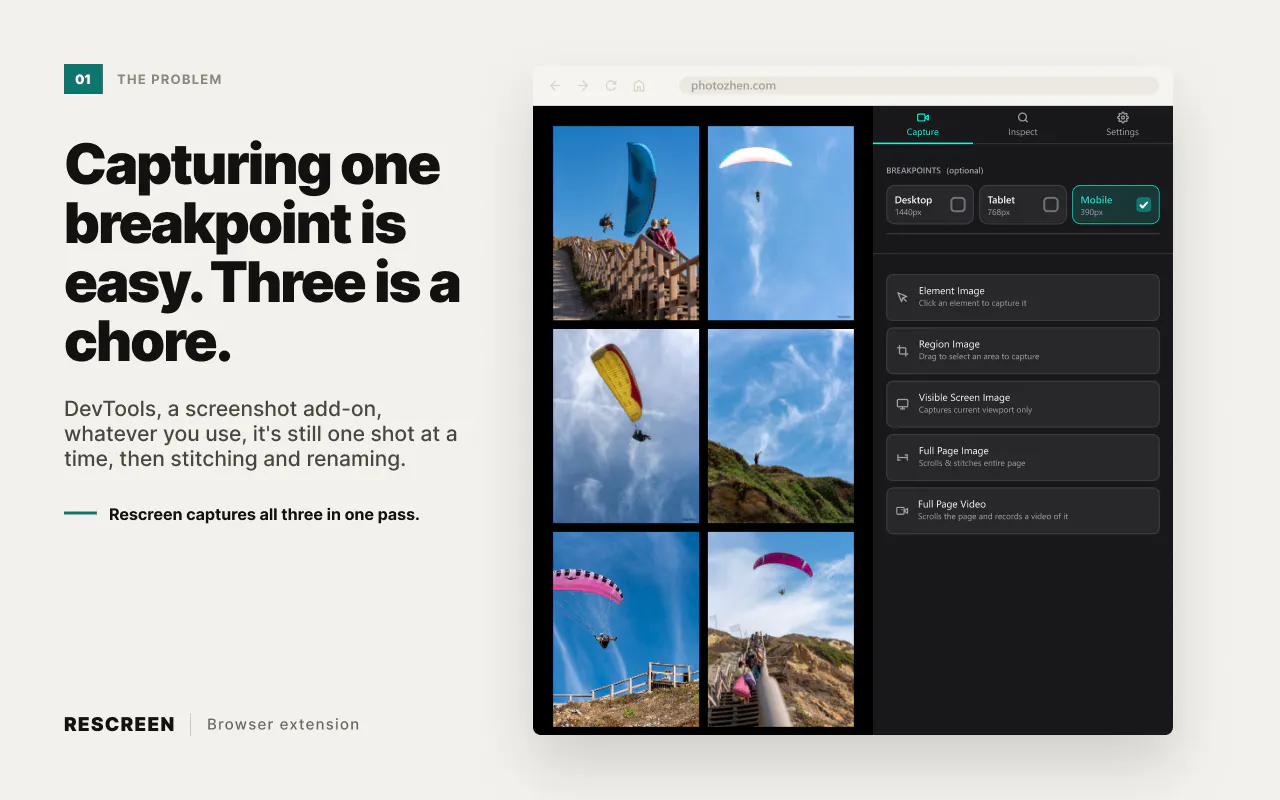The image size is (1280, 800).
Task: Open the magenta paraglider over hillside stairs photo
Action: tap(781, 629)
